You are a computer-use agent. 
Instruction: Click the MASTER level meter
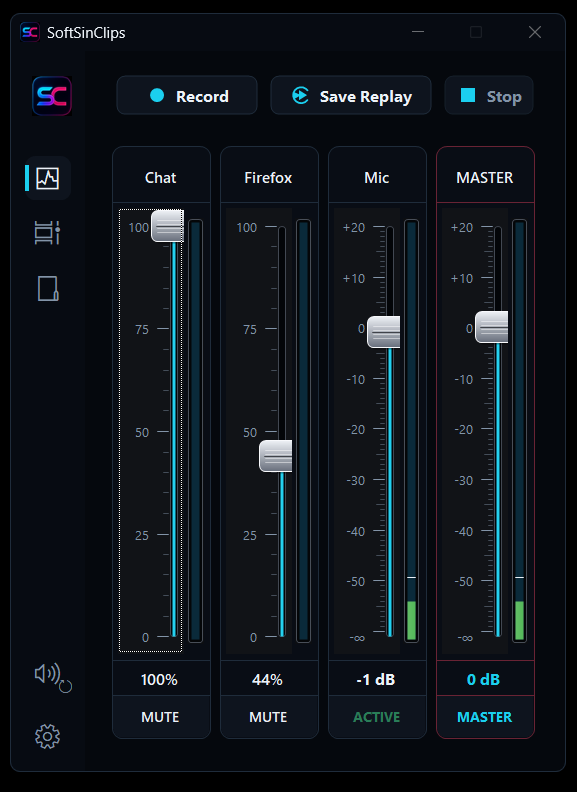[519, 431]
